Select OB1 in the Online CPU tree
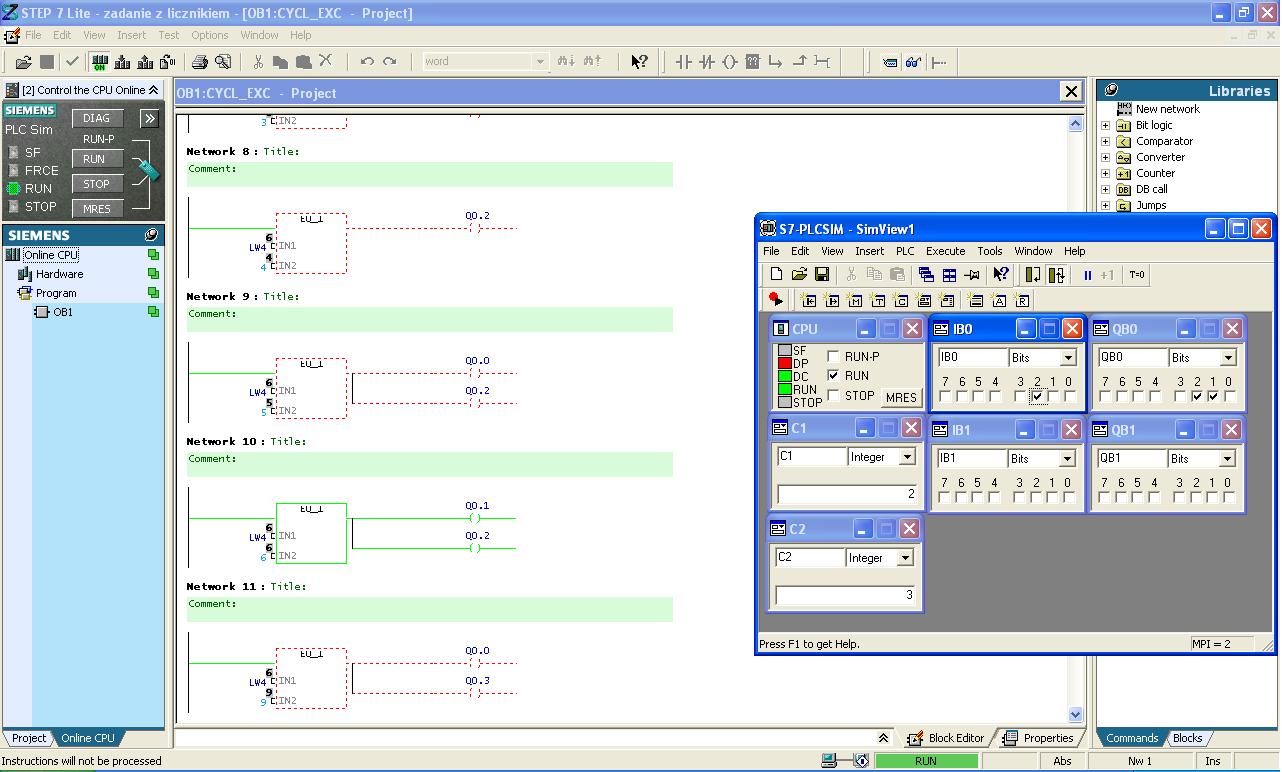1282x772 pixels. pyautogui.click(x=63, y=312)
